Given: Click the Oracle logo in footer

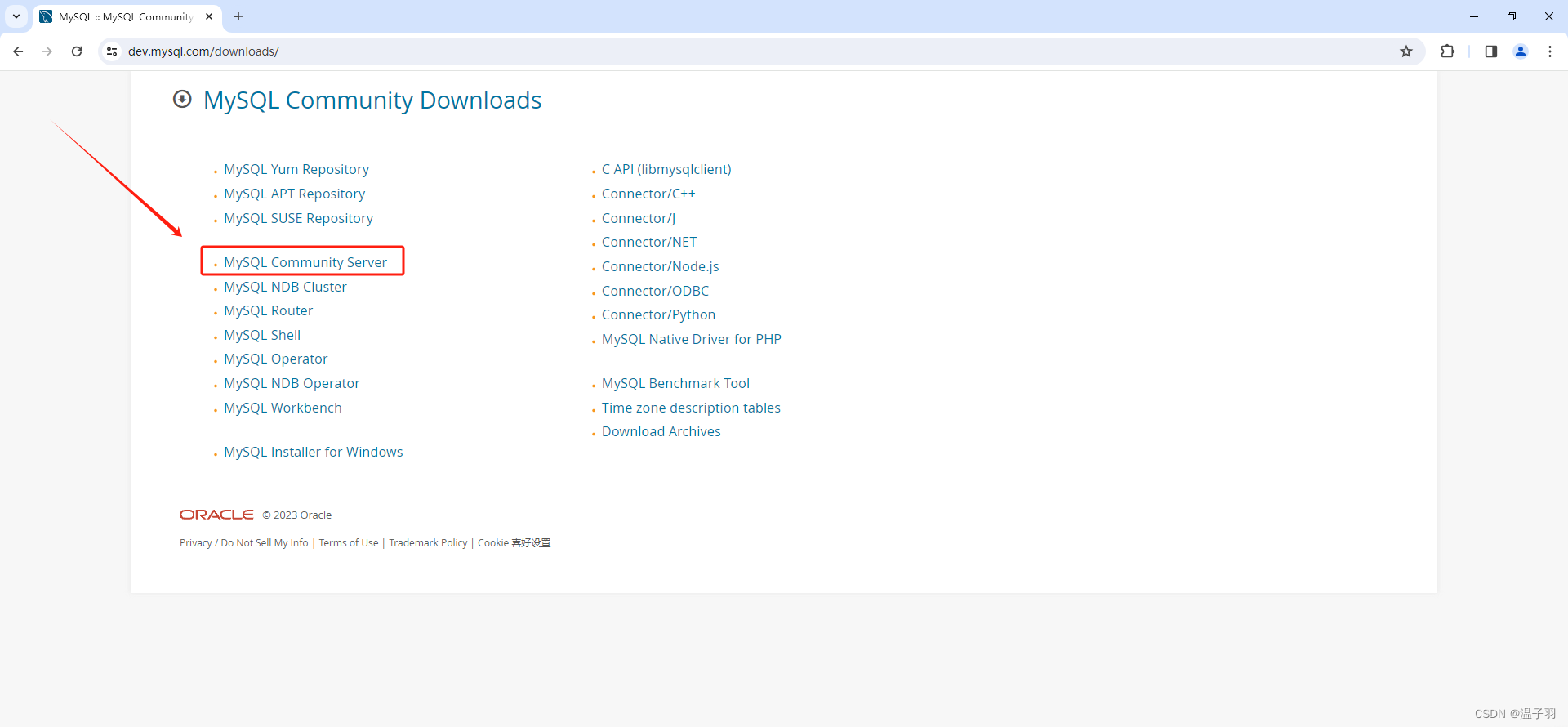Looking at the screenshot, I should tap(216, 515).
